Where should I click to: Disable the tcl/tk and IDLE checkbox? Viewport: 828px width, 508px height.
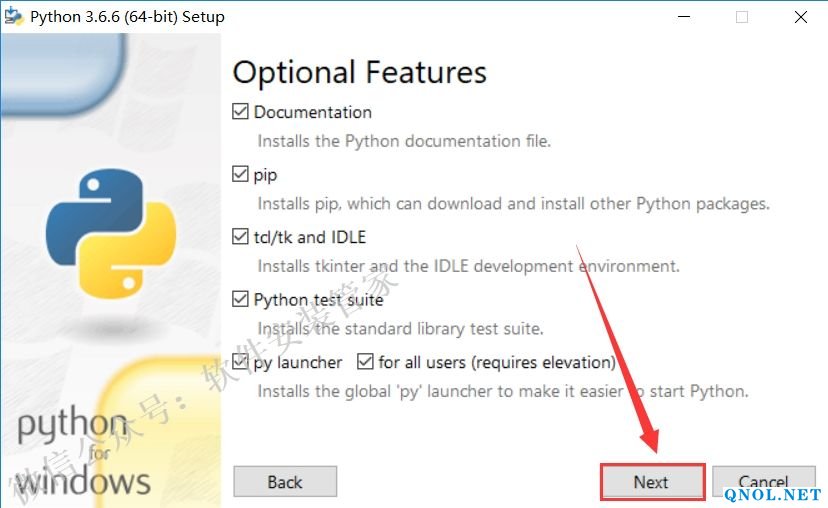click(x=240, y=237)
